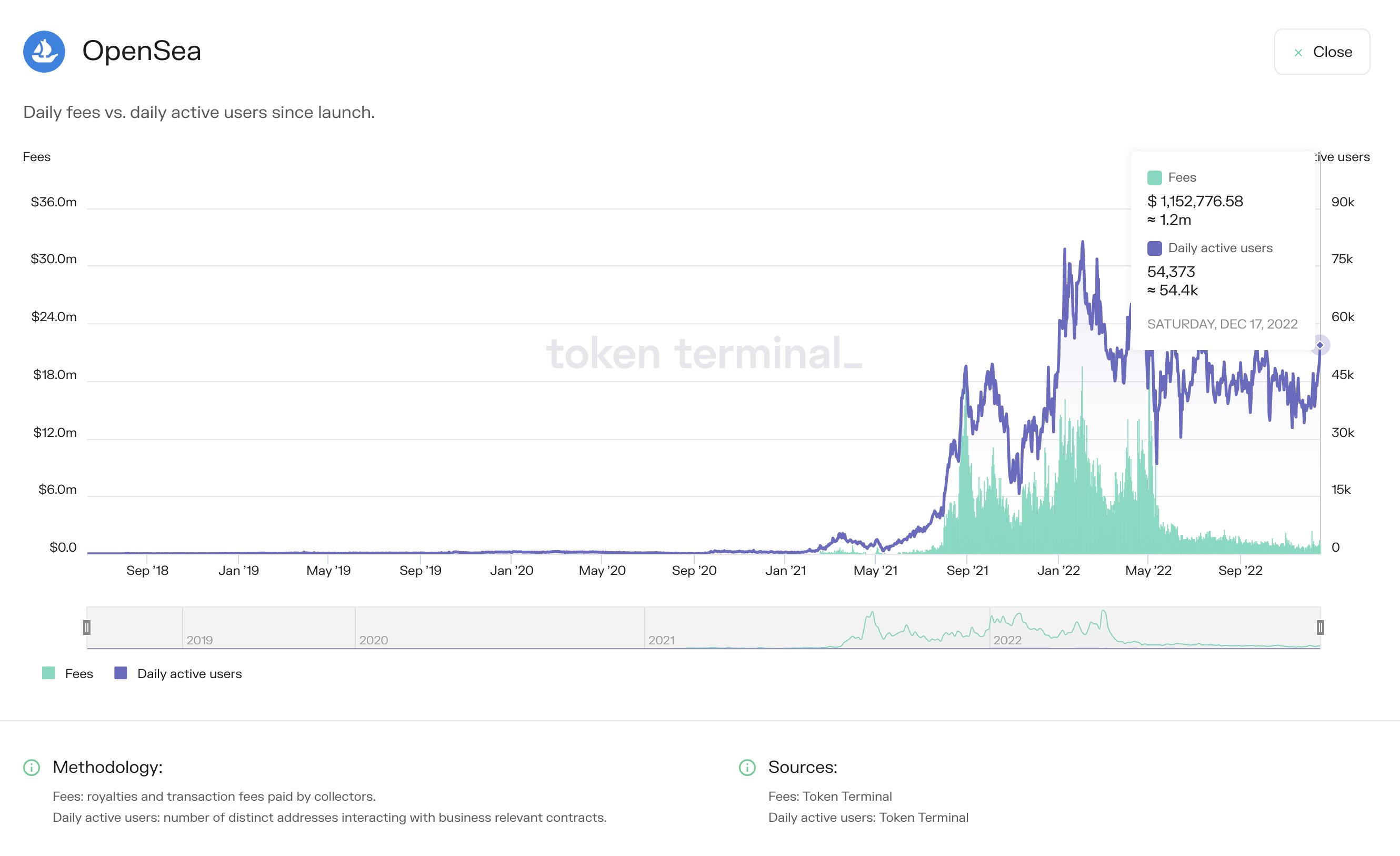Hide the Fees data by clicking its legend square
Image resolution: width=1400 pixels, height=856 pixels.
48,673
